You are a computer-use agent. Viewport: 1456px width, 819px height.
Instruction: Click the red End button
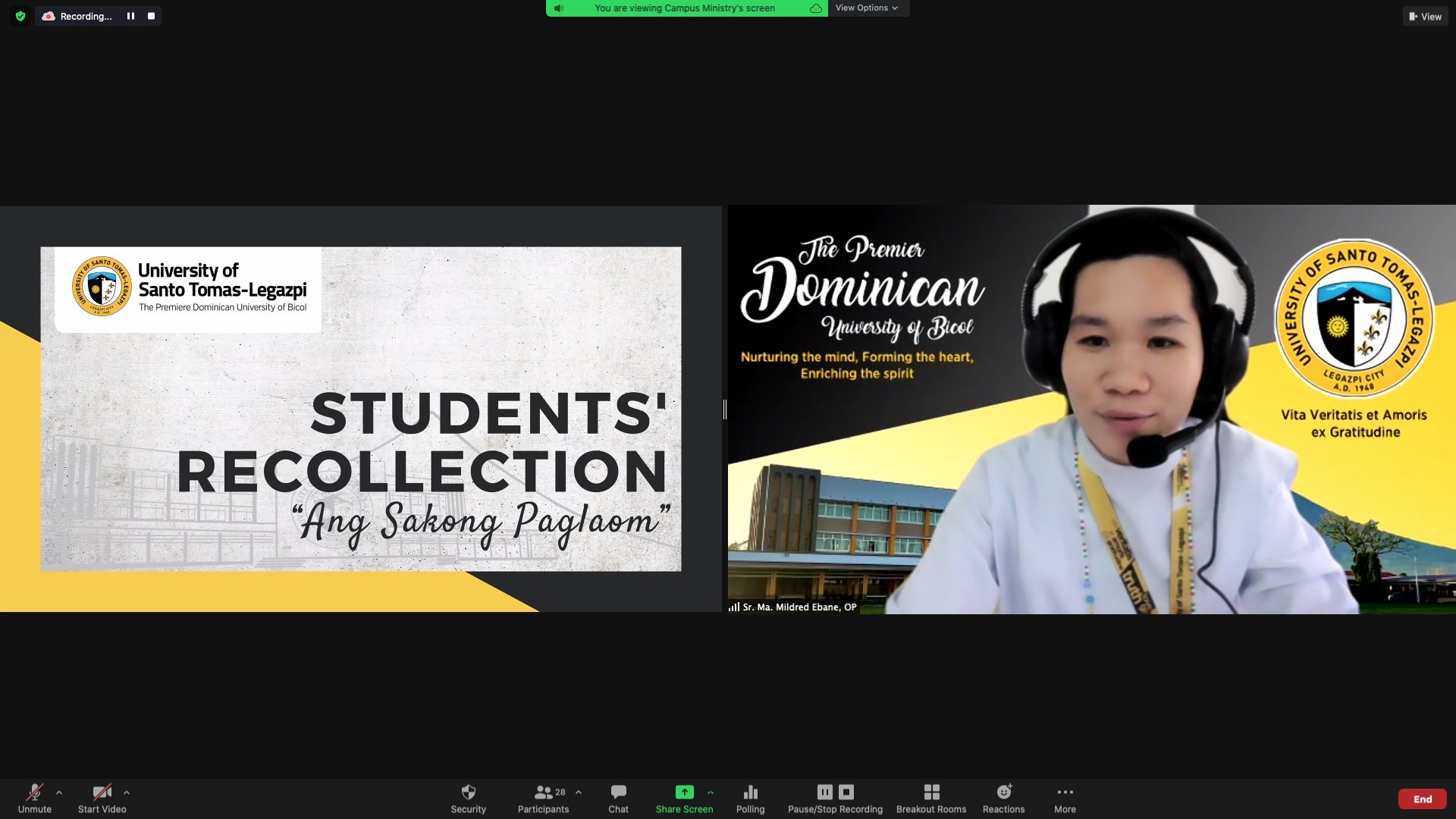coord(1422,799)
